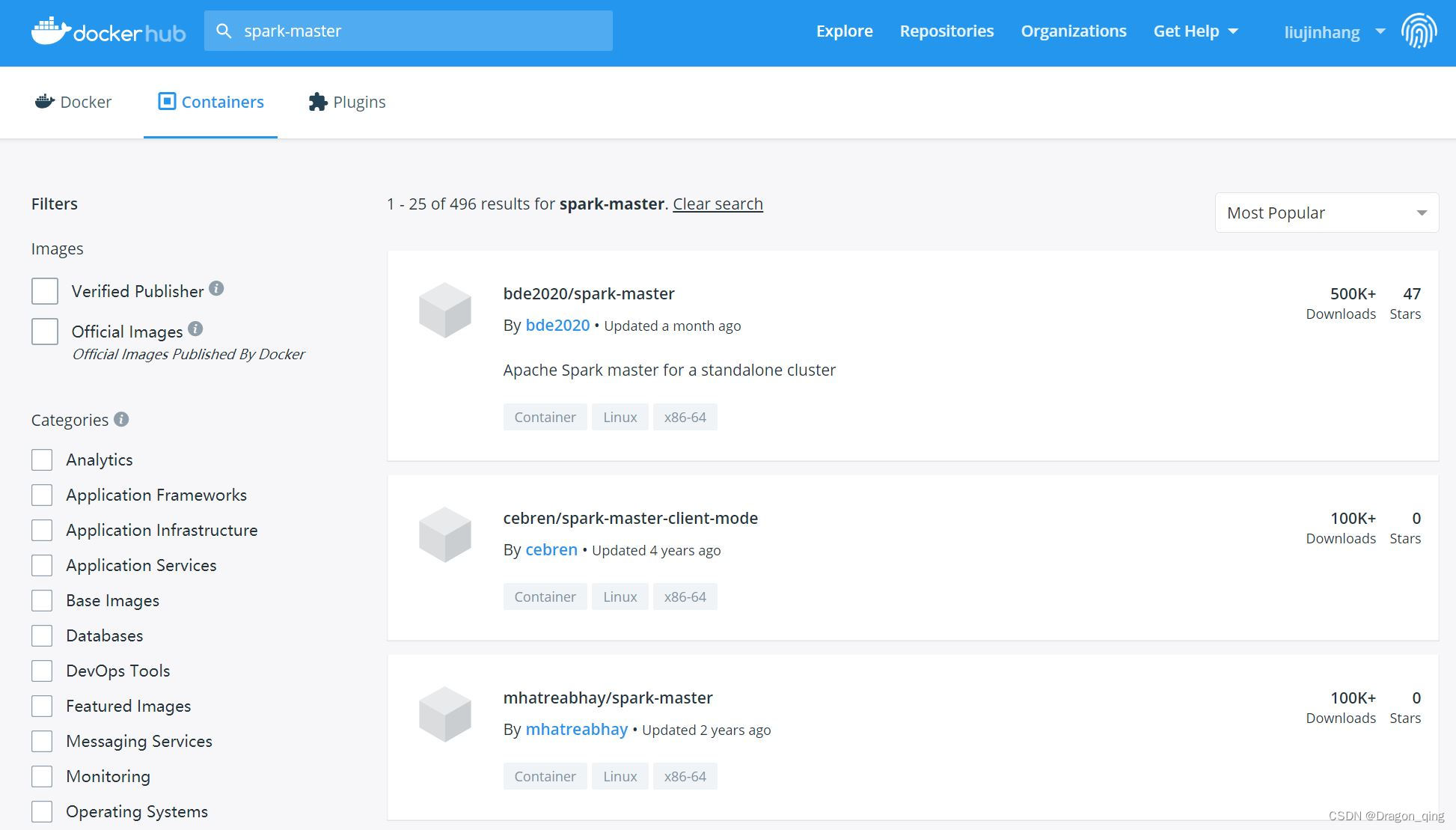
Task: Open Repositories in the top navigation
Action: [x=946, y=31]
